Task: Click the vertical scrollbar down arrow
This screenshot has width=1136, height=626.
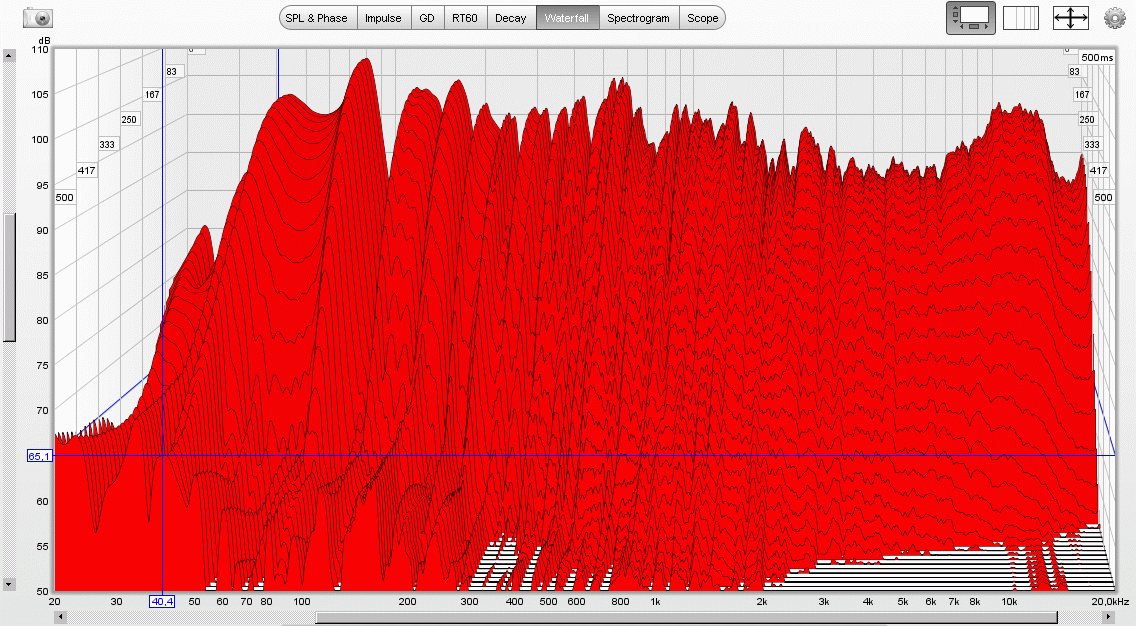Action: [9, 583]
